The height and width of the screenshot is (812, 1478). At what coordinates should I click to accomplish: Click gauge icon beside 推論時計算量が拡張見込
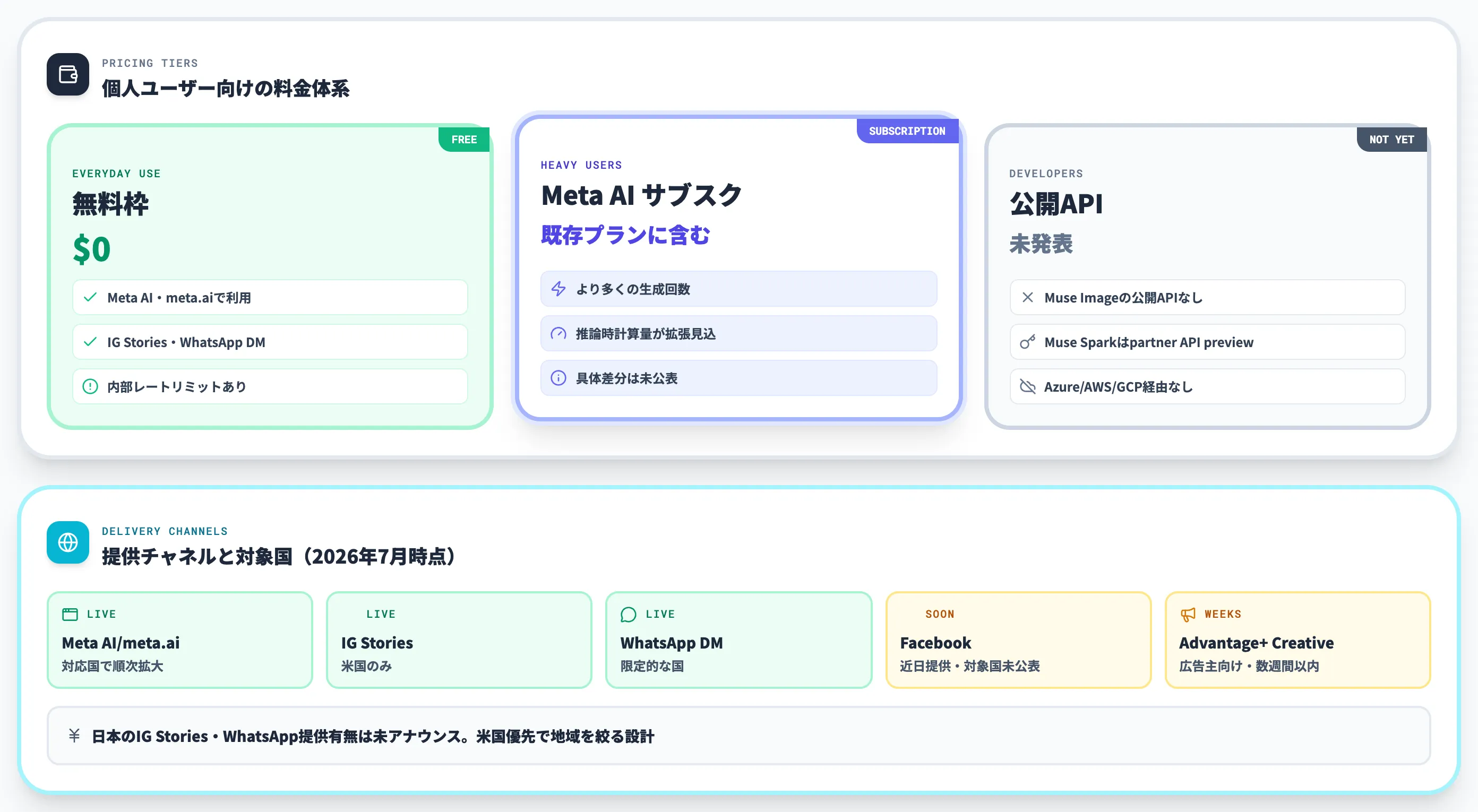point(558,334)
